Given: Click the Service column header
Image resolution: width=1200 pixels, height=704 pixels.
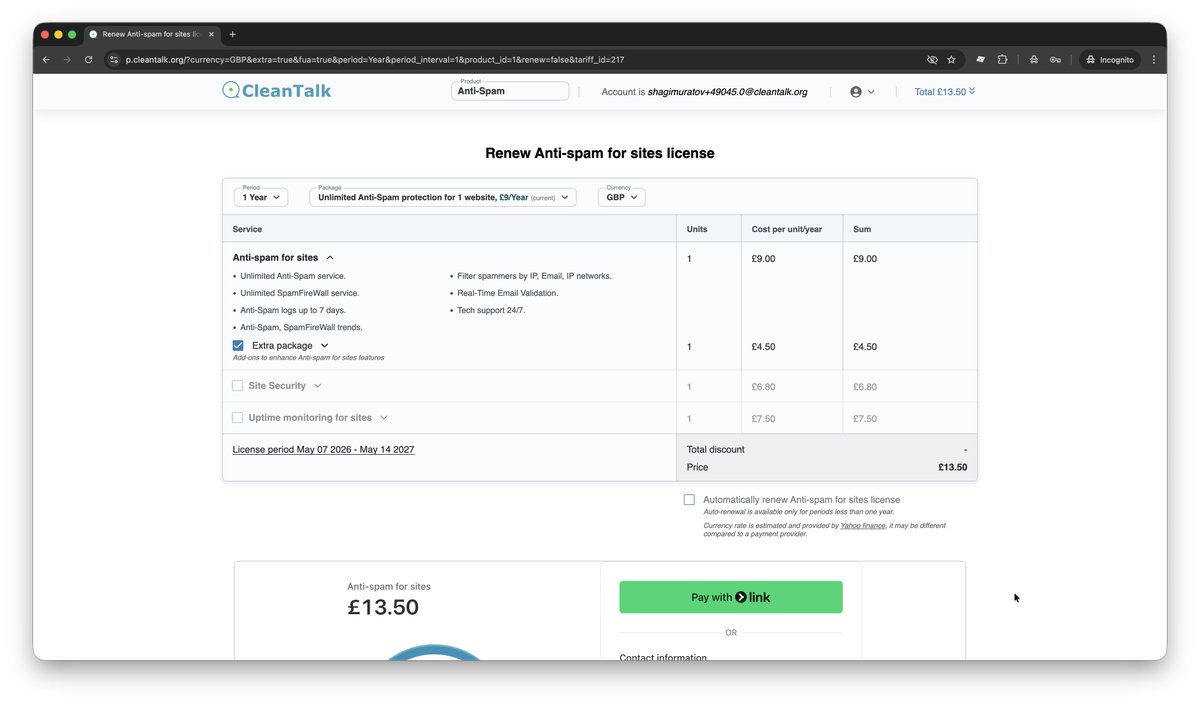Looking at the screenshot, I should pos(247,229).
